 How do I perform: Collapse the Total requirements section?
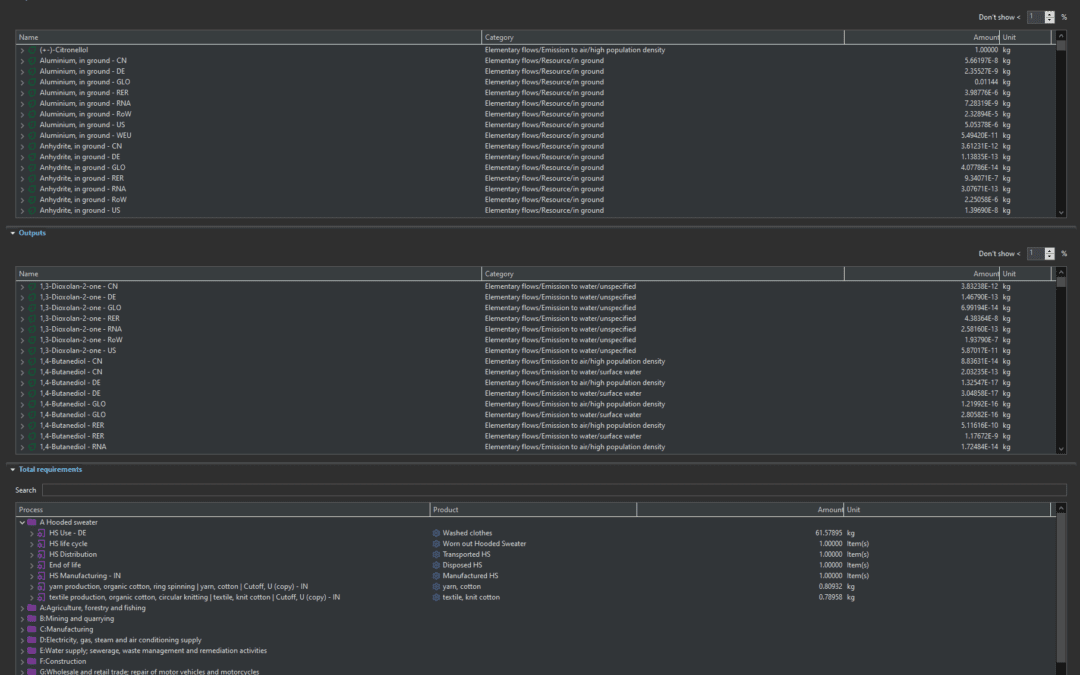pos(12,469)
